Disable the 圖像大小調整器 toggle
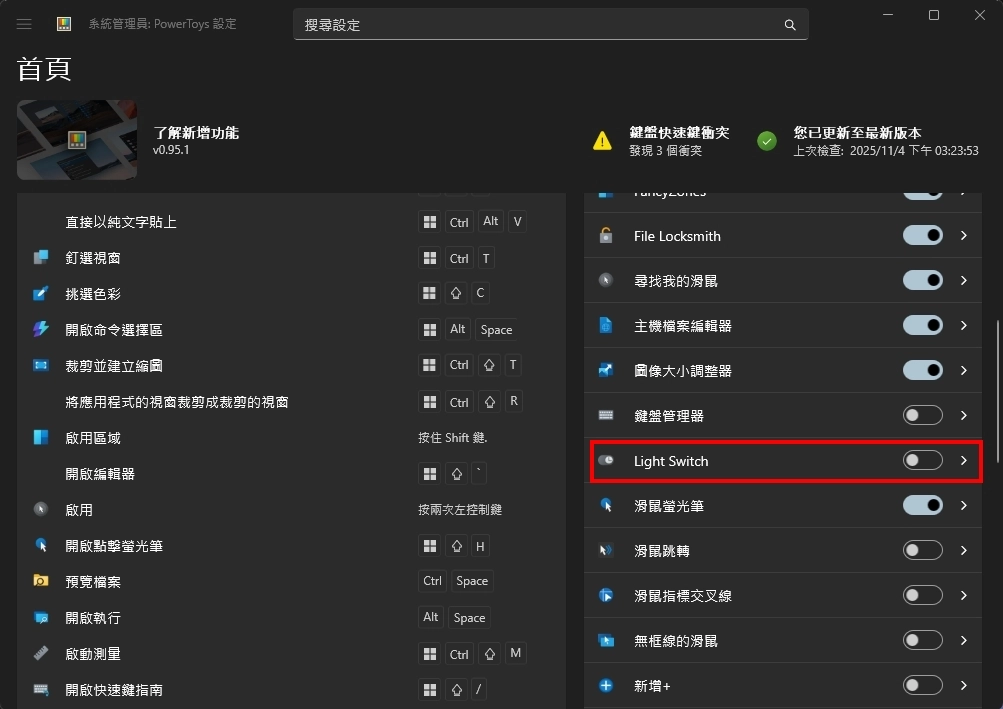 tap(921, 369)
